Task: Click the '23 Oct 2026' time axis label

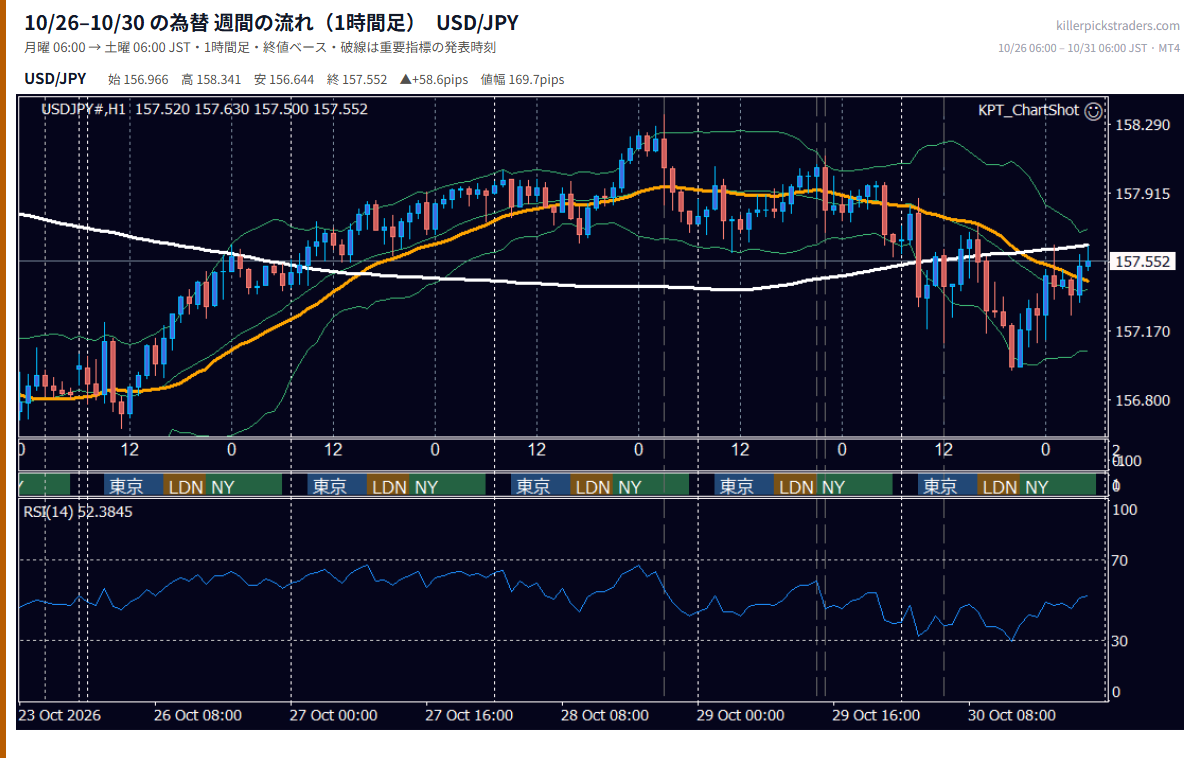Action: click(x=59, y=715)
